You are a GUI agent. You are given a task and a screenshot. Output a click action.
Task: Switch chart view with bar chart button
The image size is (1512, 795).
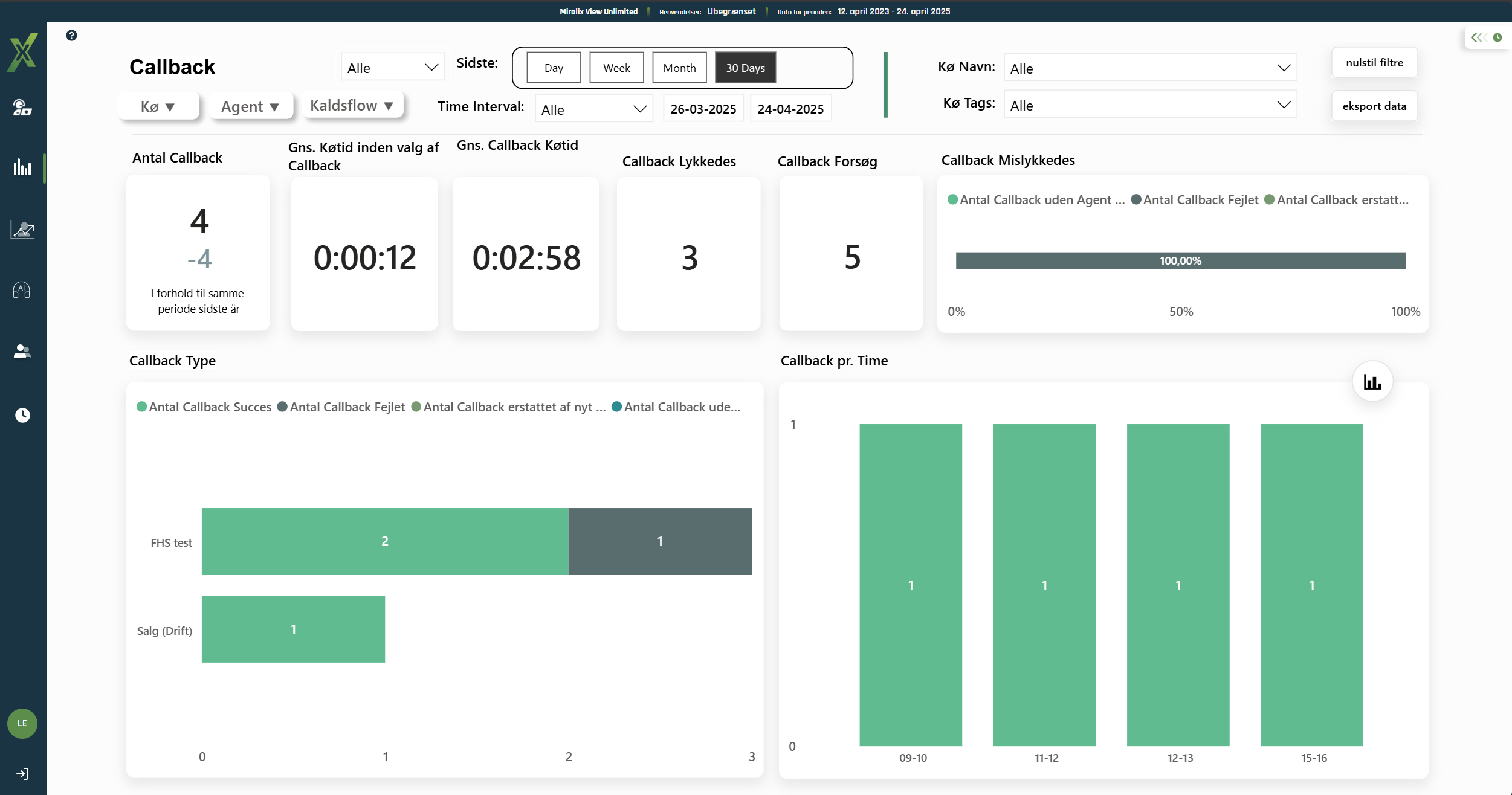(1372, 382)
